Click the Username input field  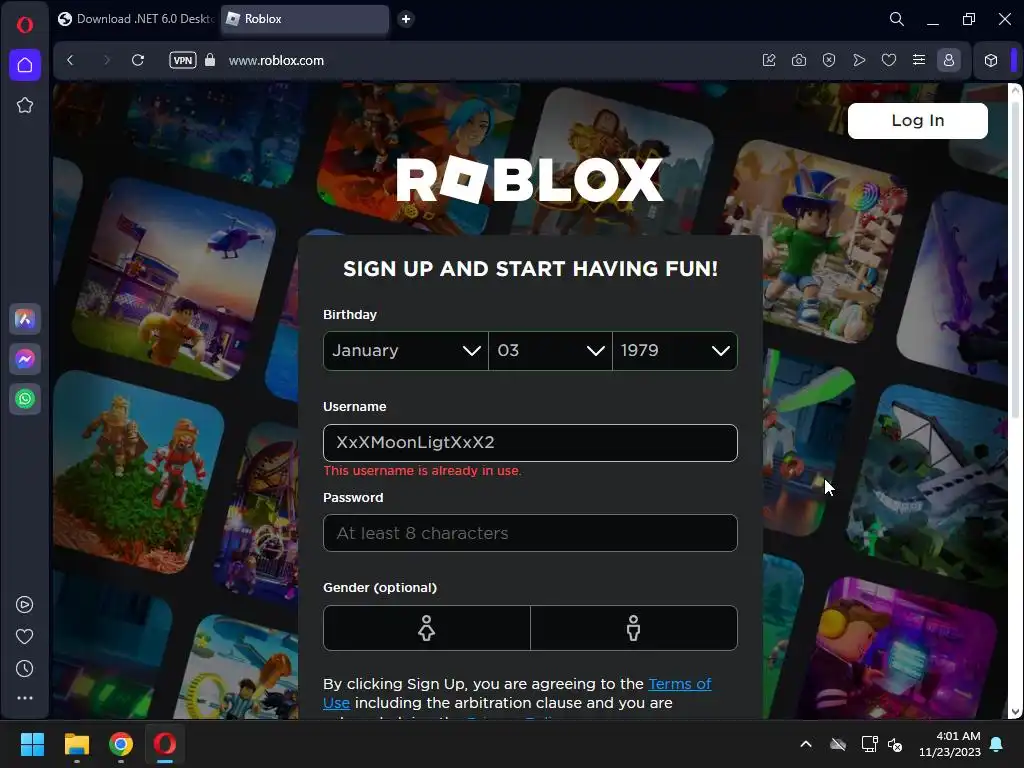530,443
